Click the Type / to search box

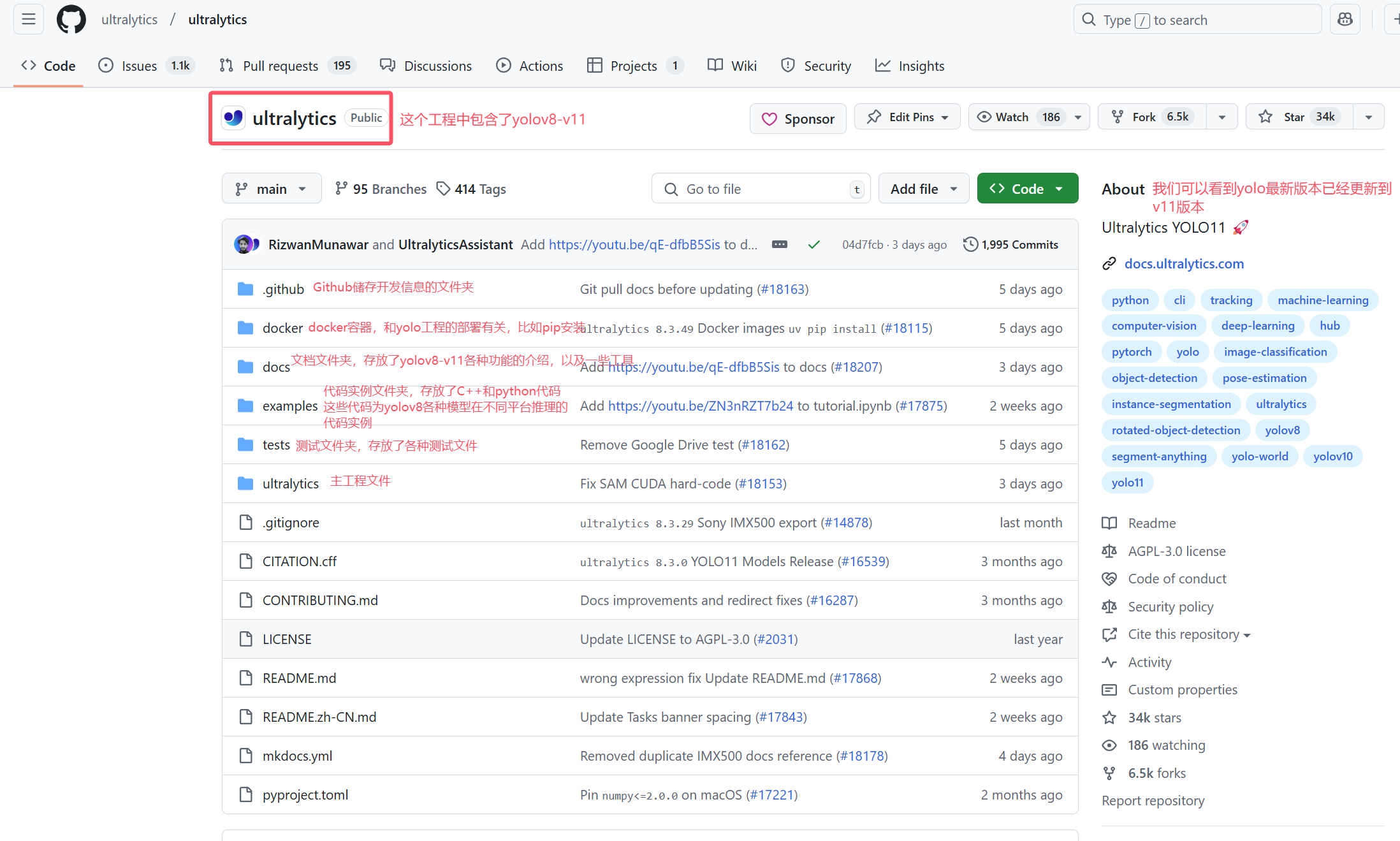coord(1197,20)
